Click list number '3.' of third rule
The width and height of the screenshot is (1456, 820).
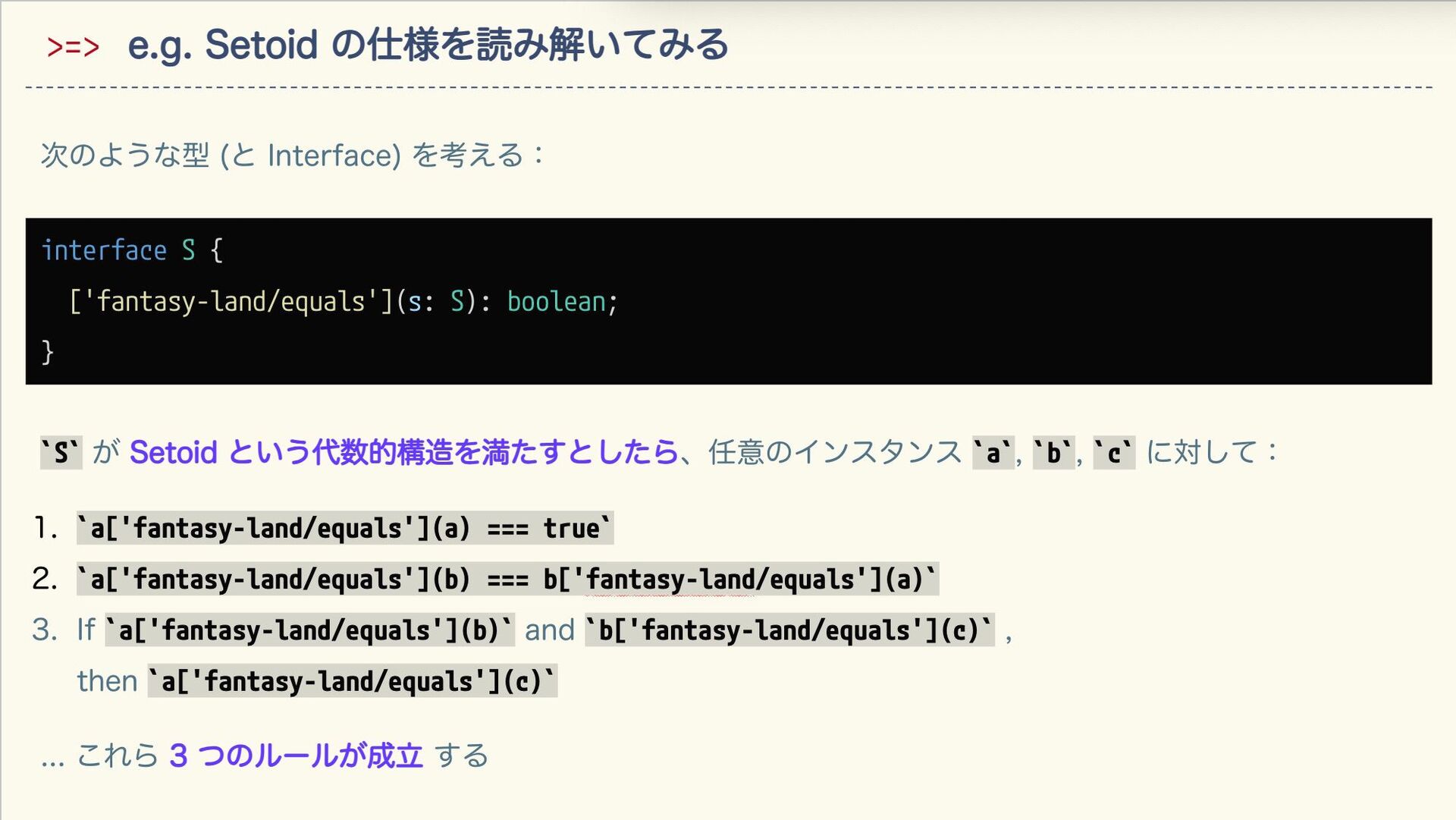click(x=44, y=630)
